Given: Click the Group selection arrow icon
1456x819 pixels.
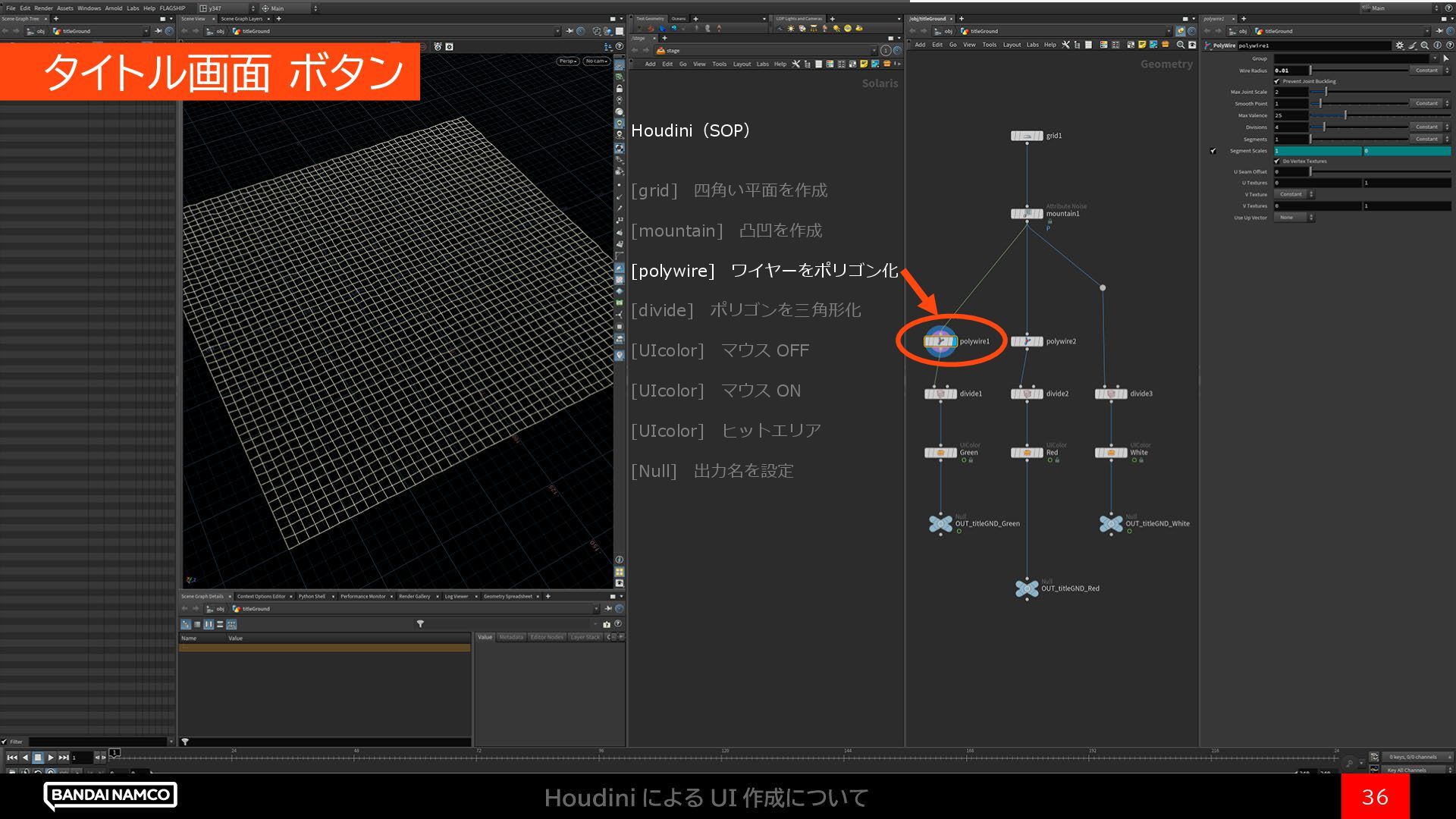Looking at the screenshot, I should pyautogui.click(x=1446, y=58).
